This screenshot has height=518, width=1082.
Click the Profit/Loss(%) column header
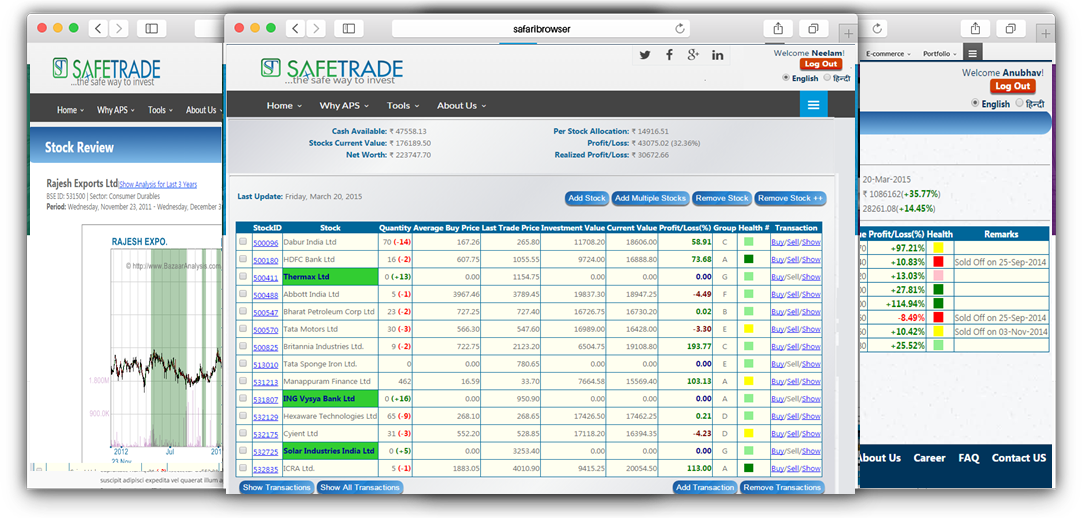pos(685,228)
